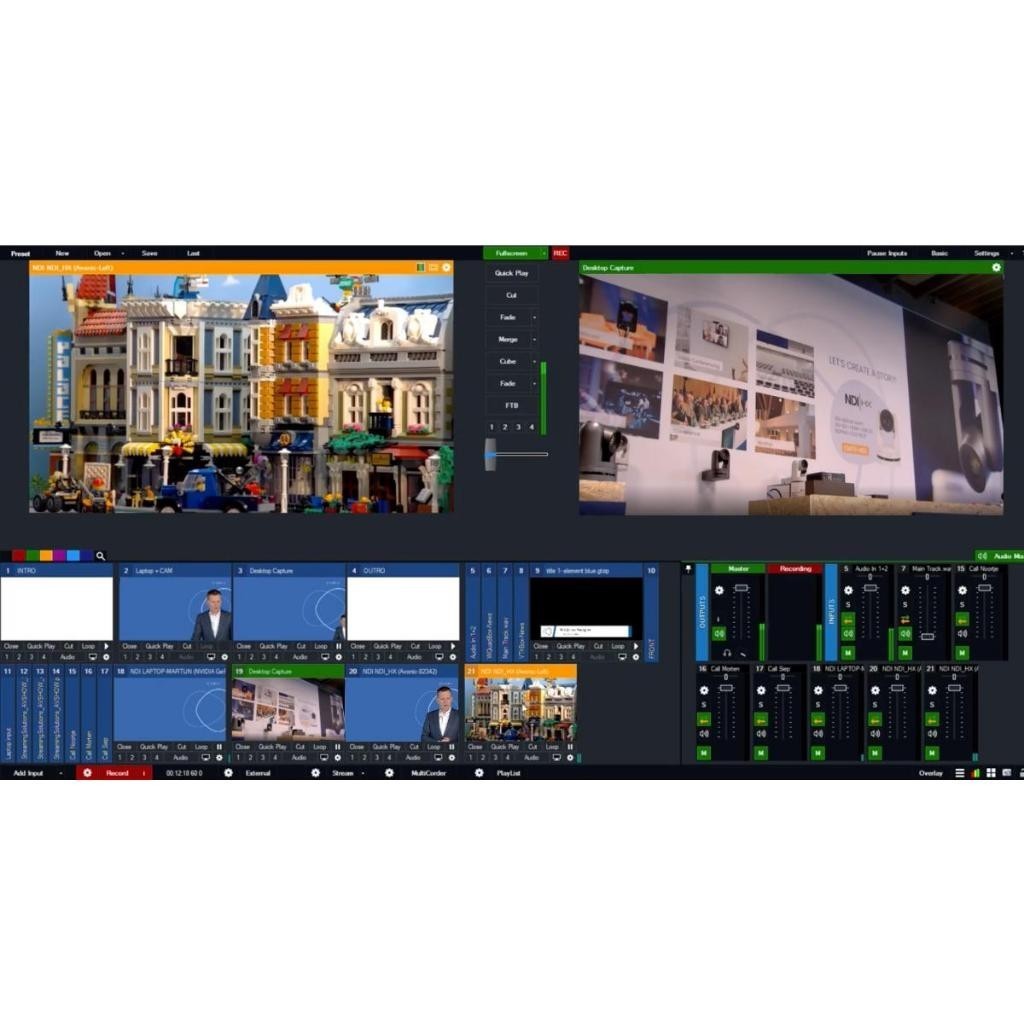Start recording with Record button
Image resolution: width=1024 pixels, height=1024 pixels.
tap(117, 773)
